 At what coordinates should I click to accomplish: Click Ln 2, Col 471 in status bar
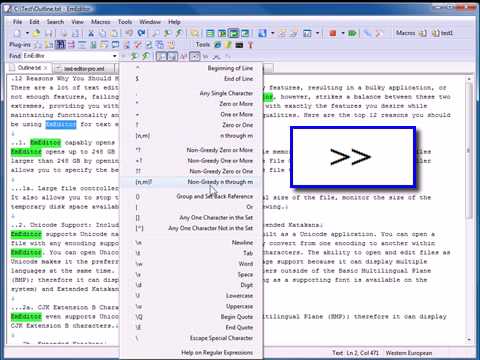(362, 353)
